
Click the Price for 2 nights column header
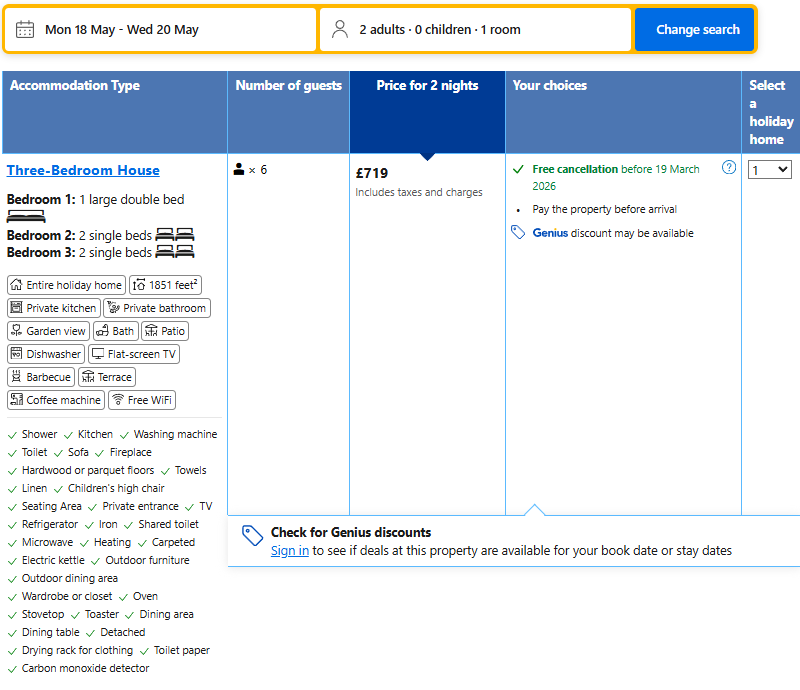pyautogui.click(x=427, y=86)
